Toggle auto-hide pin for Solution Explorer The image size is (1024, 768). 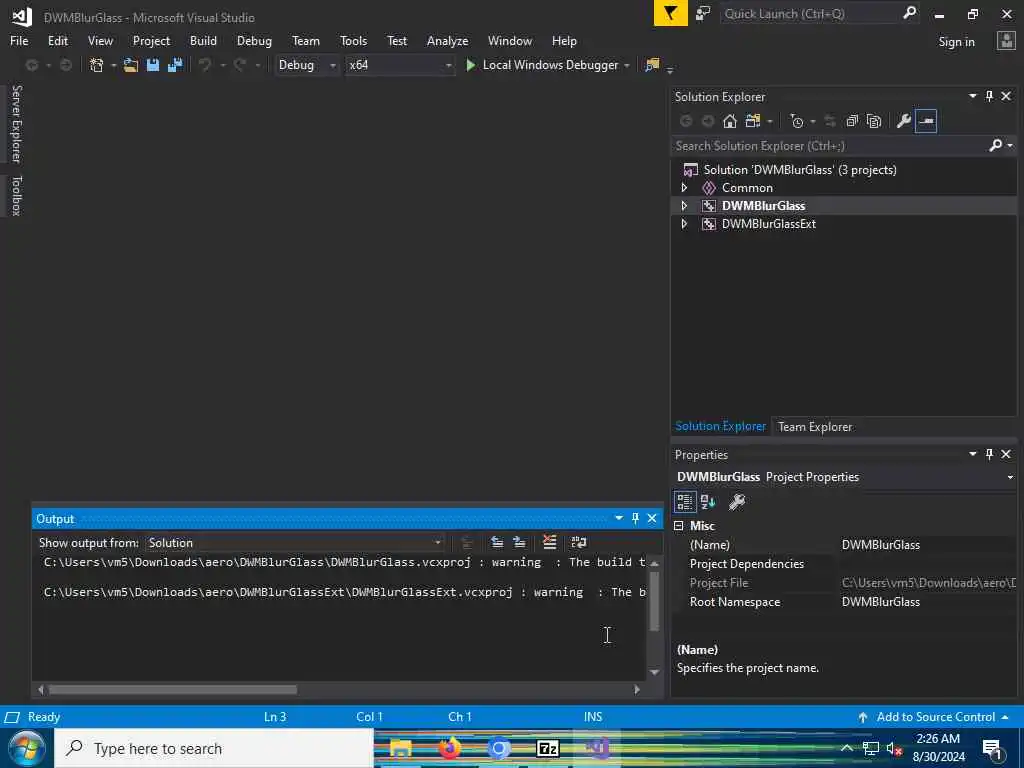[989, 96]
